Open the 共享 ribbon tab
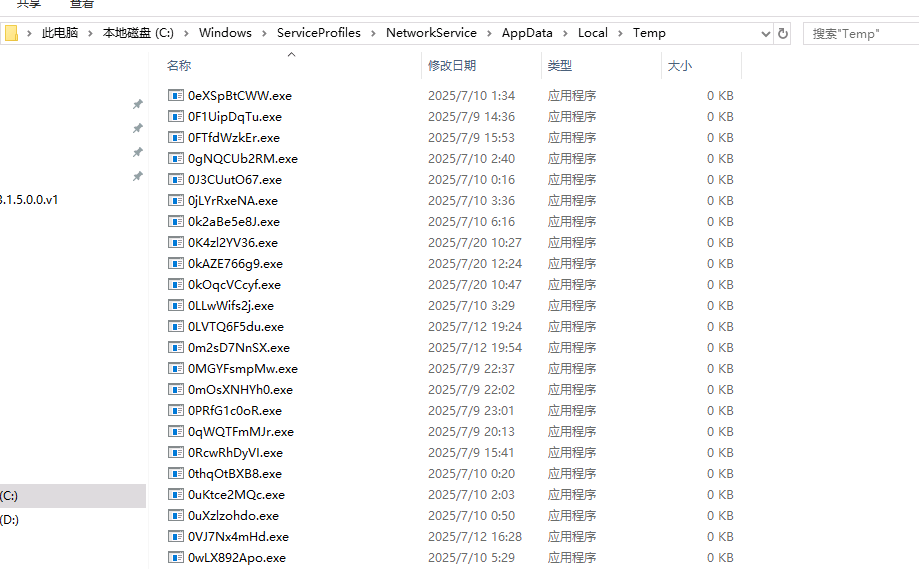The image size is (919, 582). point(29,4)
